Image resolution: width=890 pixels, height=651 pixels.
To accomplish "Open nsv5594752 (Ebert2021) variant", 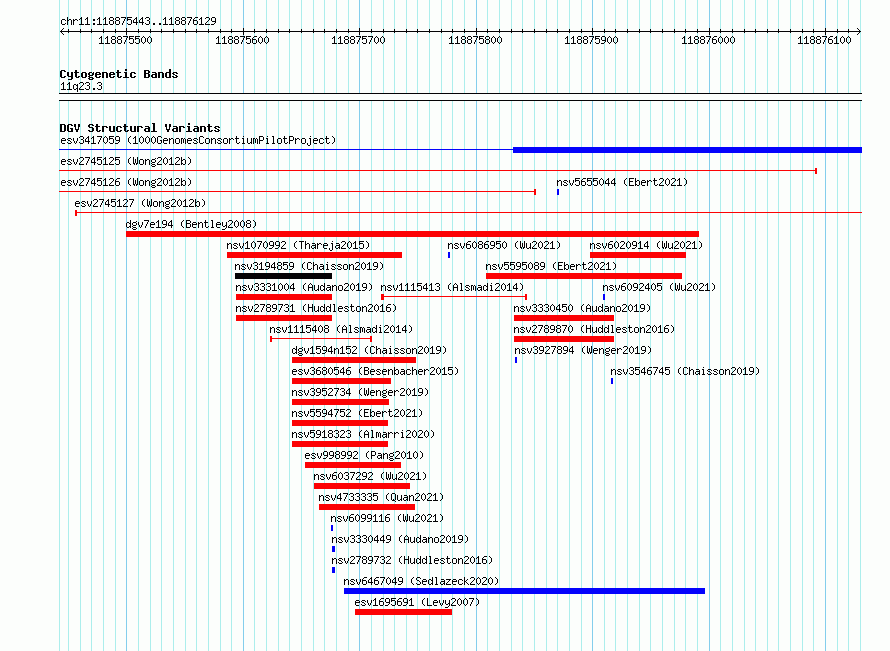I will (357, 413).
